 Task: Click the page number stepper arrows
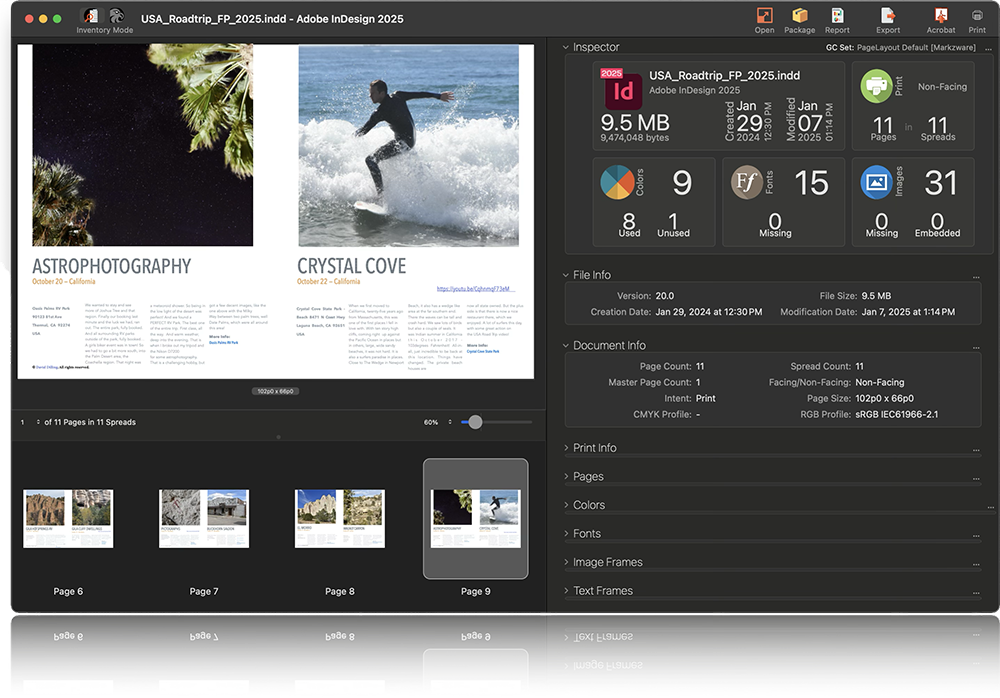tap(38, 422)
